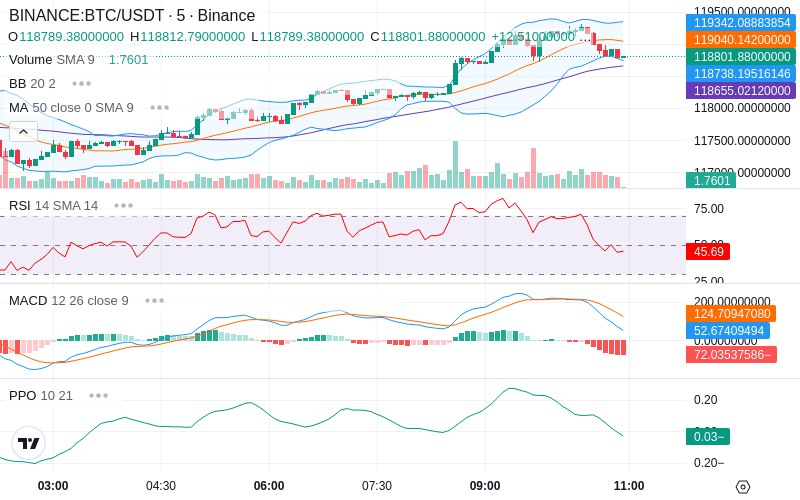Image resolution: width=800 pixels, height=500 pixels.
Task: Click the orange MACD signal label 124.70947080
Action: 731,313
